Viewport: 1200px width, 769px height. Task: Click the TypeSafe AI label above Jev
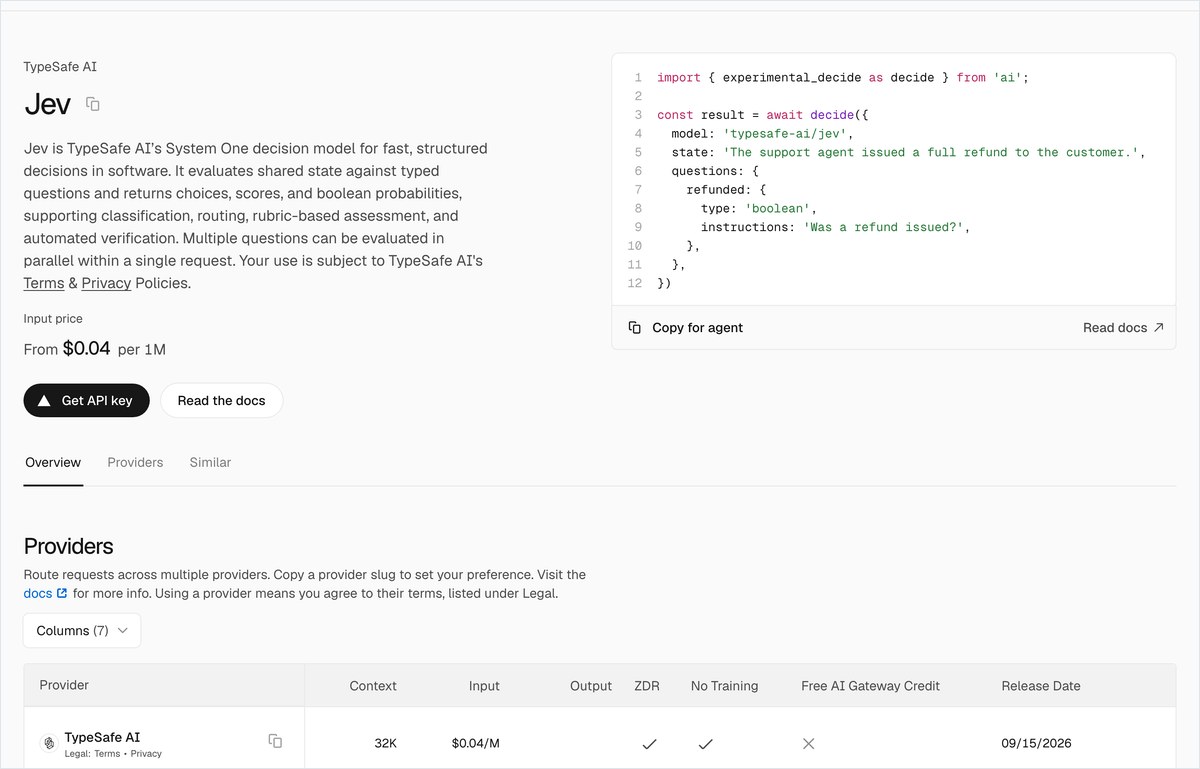[x=60, y=67]
